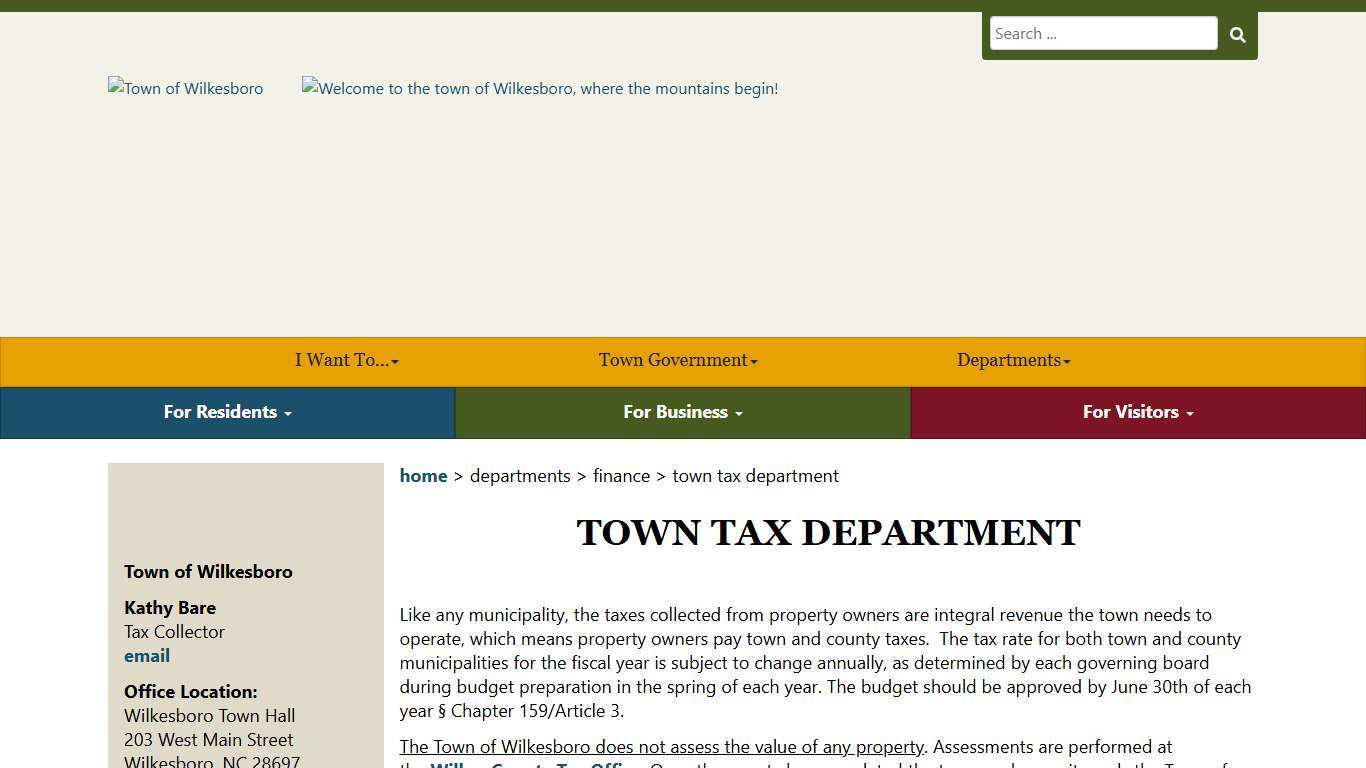Screen dimensions: 1366x768
Task: Select the For Visitors navigation tab
Action: click(1138, 412)
